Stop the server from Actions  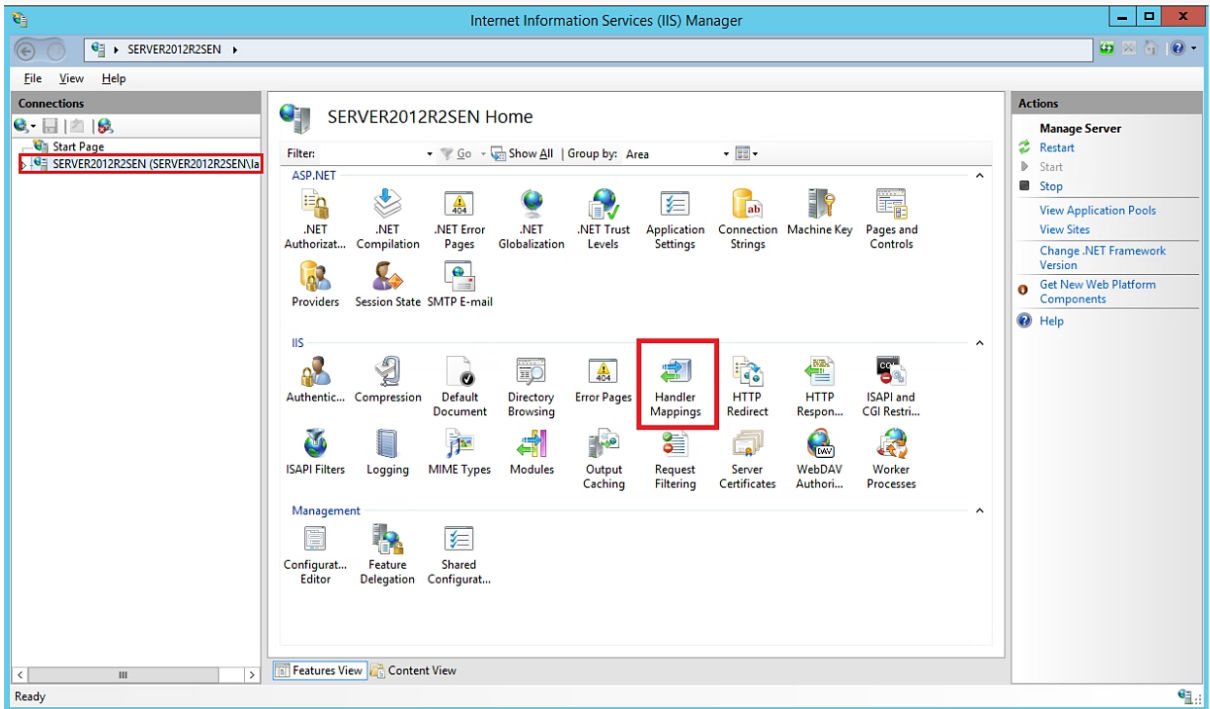pyautogui.click(x=1050, y=186)
